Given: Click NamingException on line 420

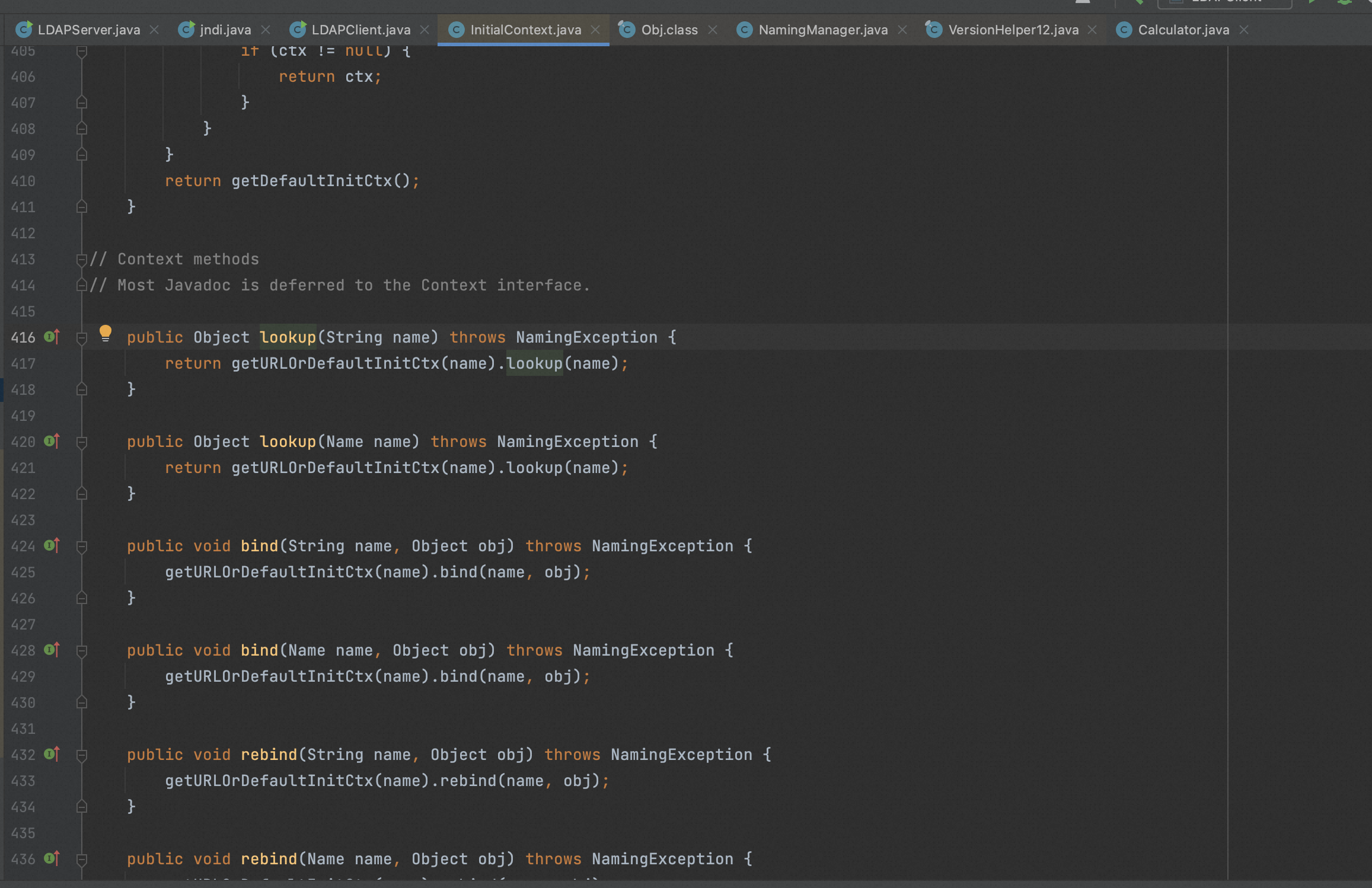Looking at the screenshot, I should click(x=567, y=442).
